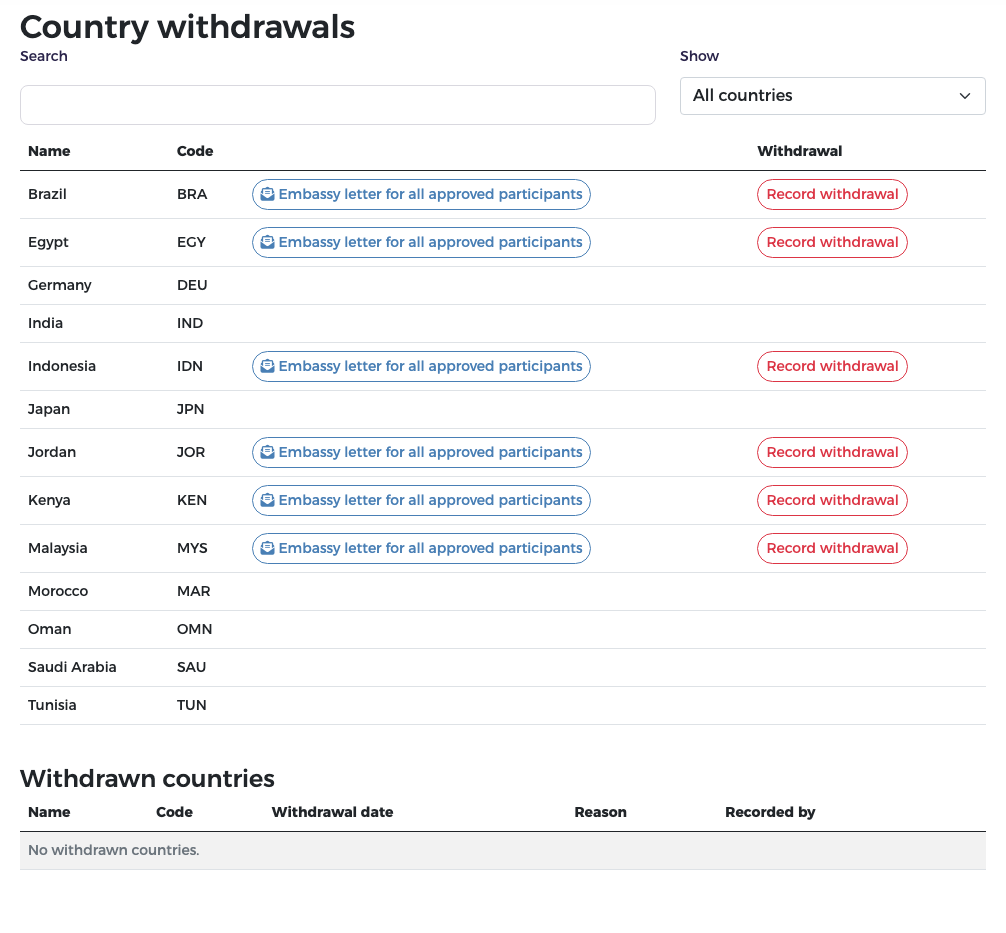Click the Jordan country name
Screen dimensions: 1006x933
click(52, 452)
